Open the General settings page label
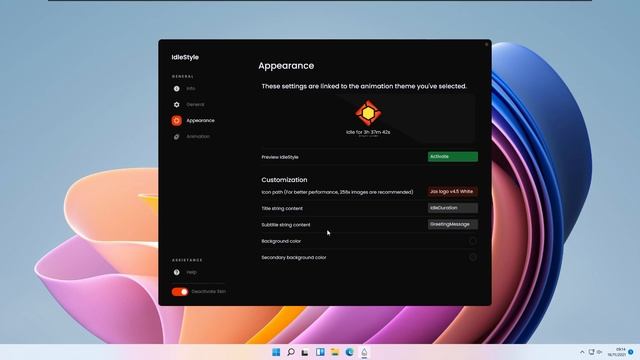This screenshot has height=360, width=640. (x=195, y=104)
